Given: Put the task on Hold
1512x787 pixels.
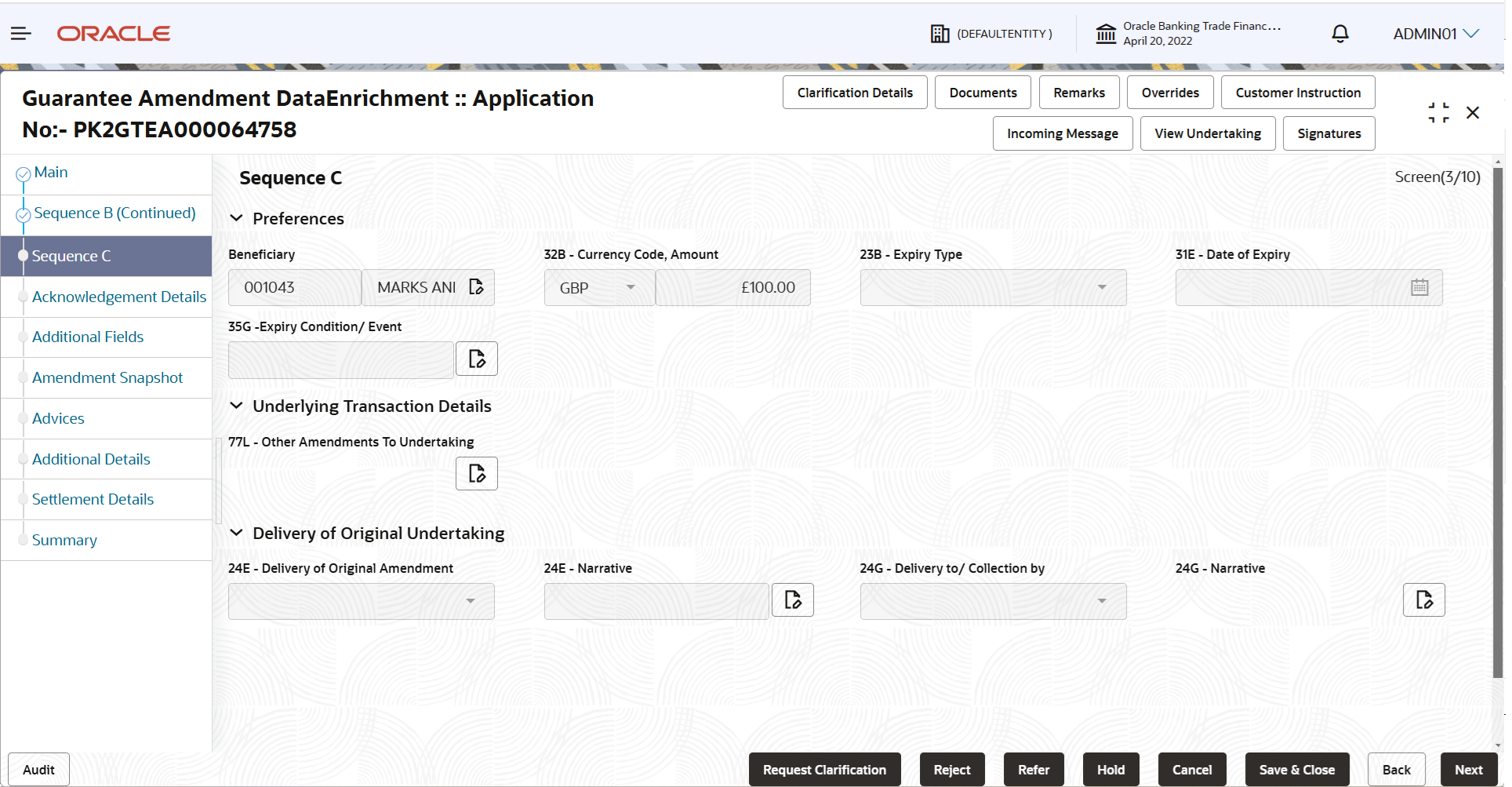Looking at the screenshot, I should [1110, 770].
